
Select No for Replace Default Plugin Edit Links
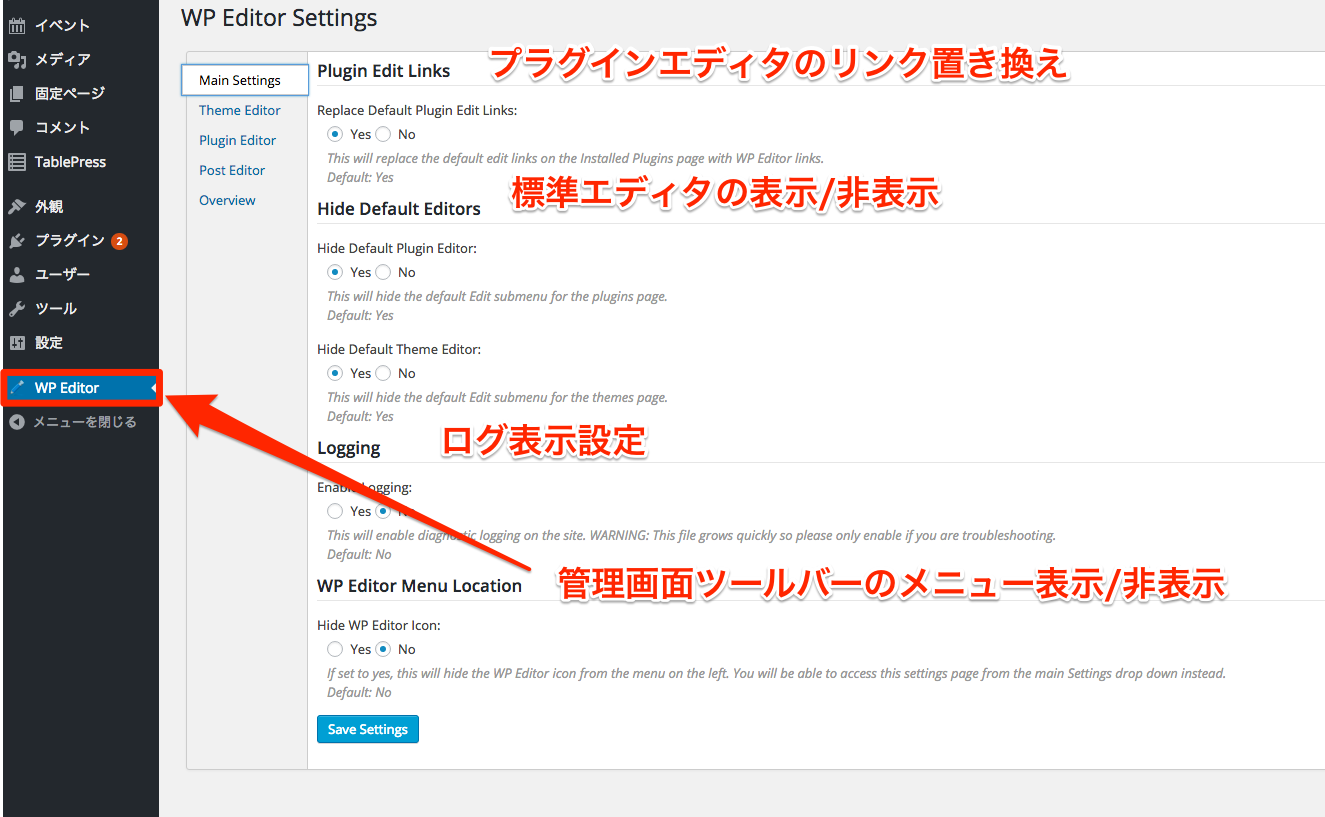click(x=383, y=134)
